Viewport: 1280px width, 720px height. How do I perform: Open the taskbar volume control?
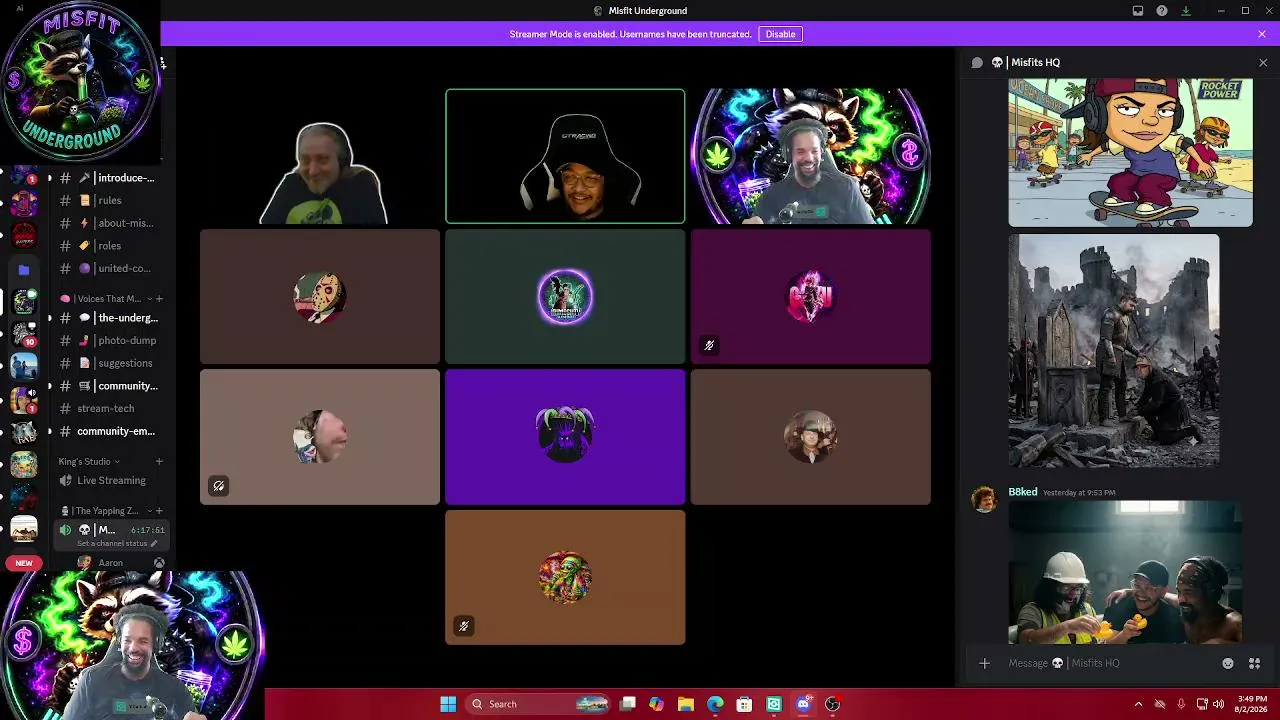pos(1218,704)
